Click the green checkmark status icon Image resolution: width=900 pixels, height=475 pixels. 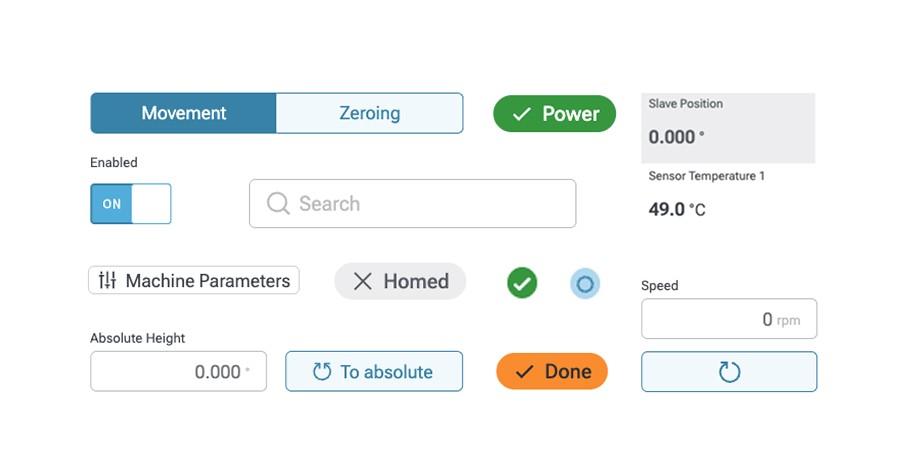pos(522,283)
